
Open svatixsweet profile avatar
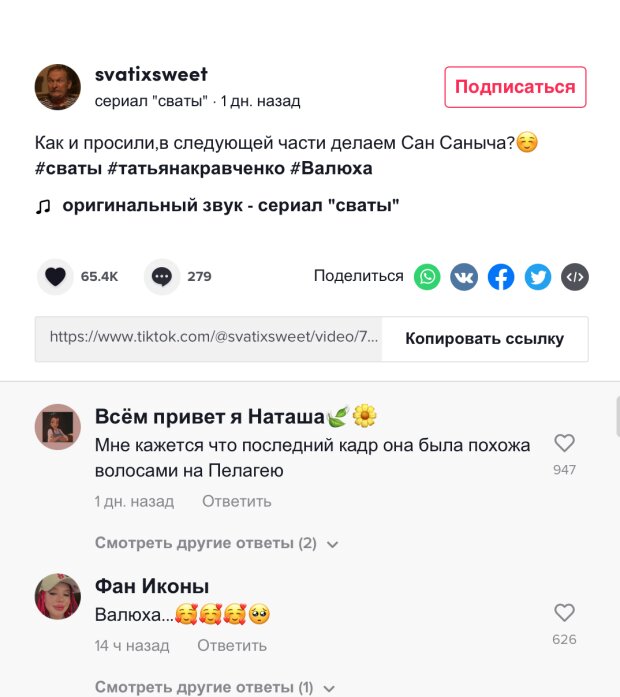58,87
